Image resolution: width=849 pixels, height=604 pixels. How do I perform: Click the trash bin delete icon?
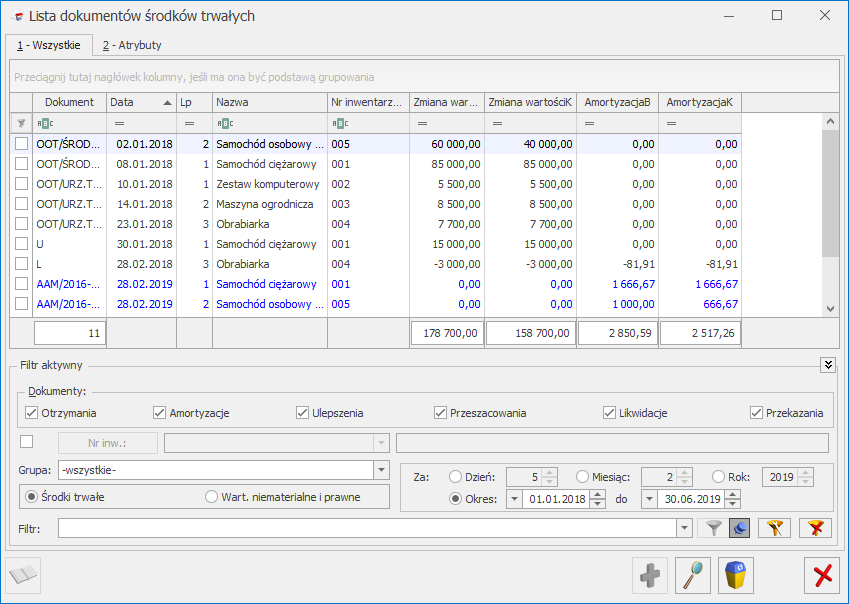coord(736,575)
